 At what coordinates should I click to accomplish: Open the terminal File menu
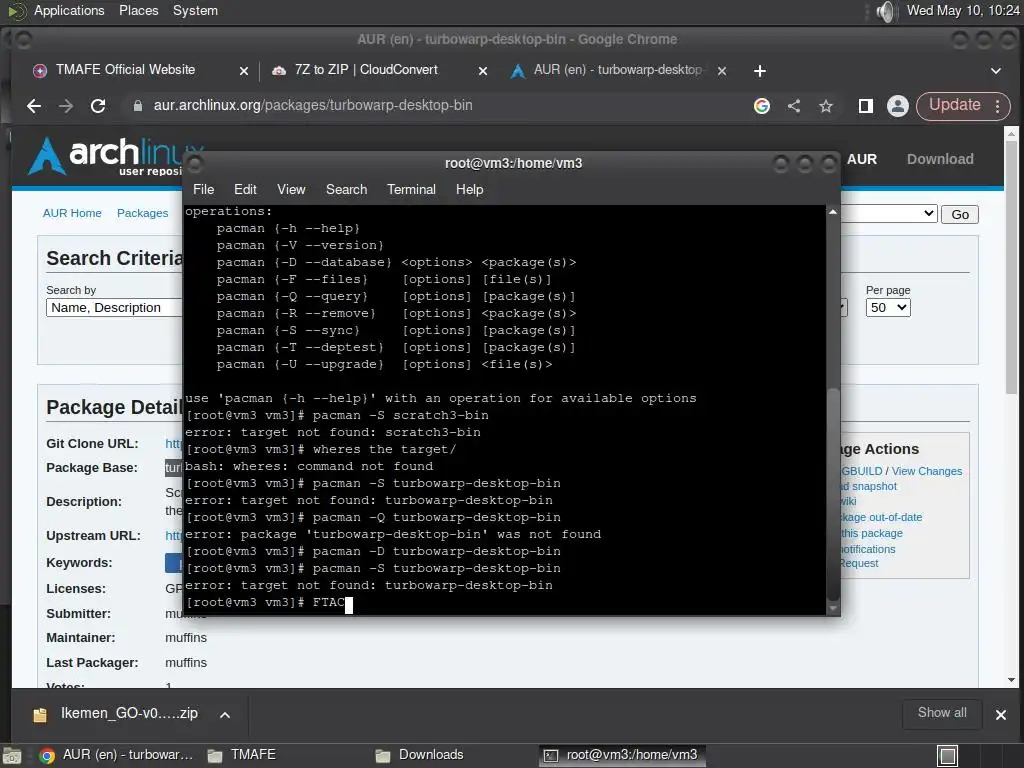pos(203,189)
